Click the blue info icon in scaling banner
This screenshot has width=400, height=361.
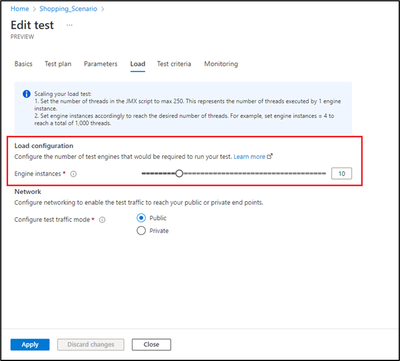(26, 94)
